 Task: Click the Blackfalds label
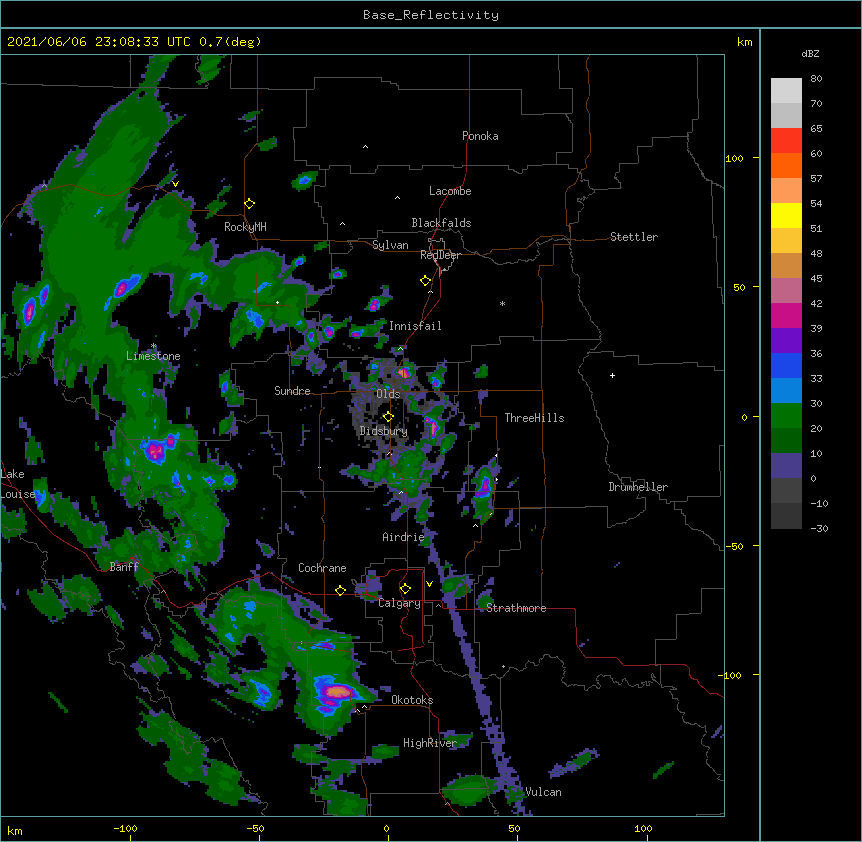[441, 223]
